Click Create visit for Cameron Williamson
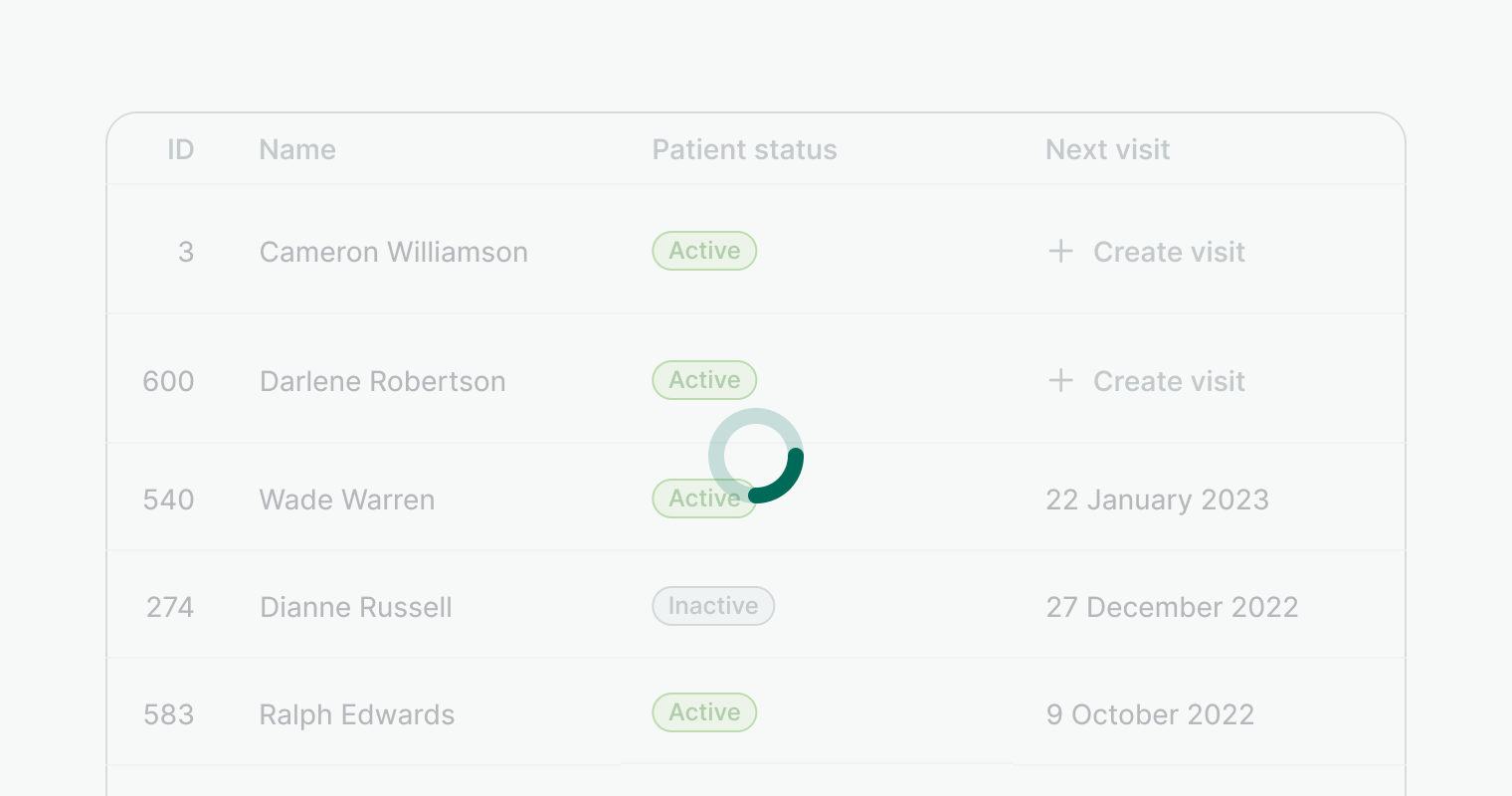 (x=1169, y=252)
